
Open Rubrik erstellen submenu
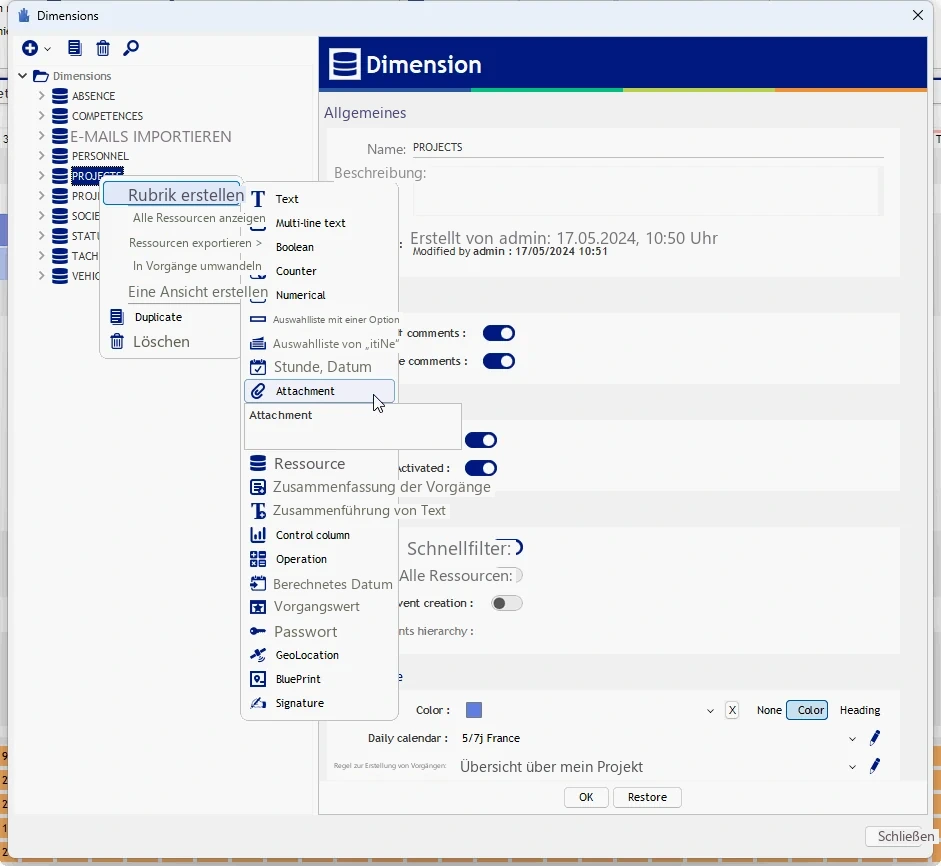tap(173, 194)
